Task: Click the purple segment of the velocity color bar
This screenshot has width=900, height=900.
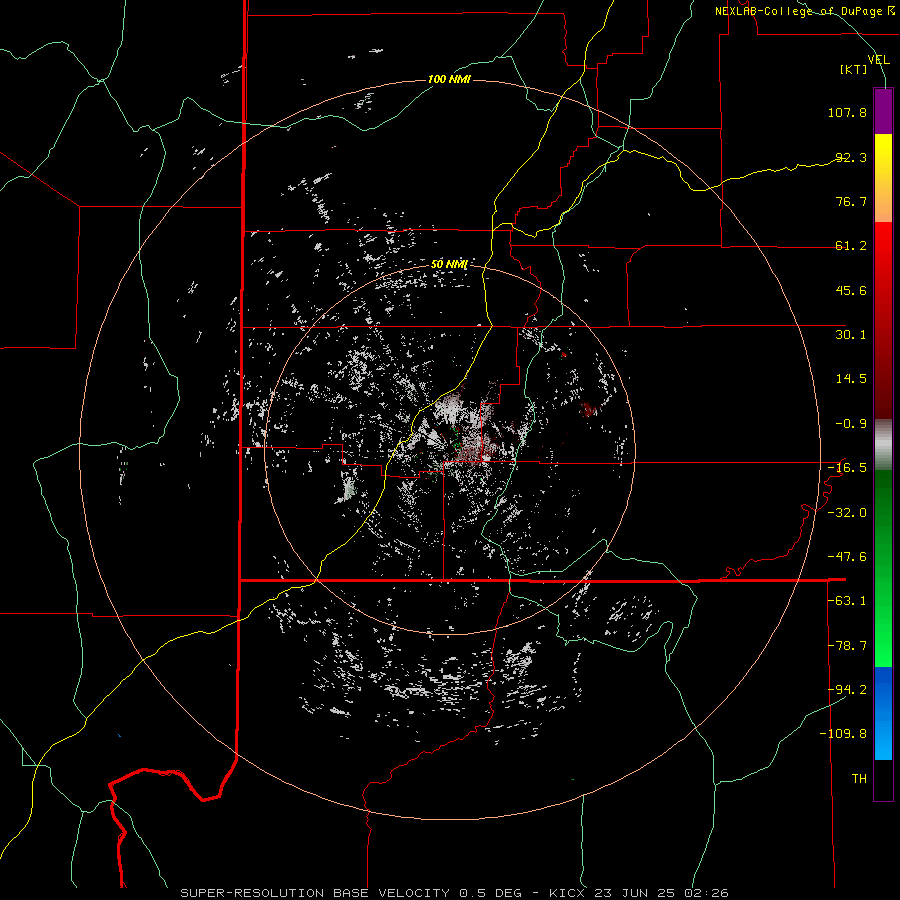Action: [883, 111]
